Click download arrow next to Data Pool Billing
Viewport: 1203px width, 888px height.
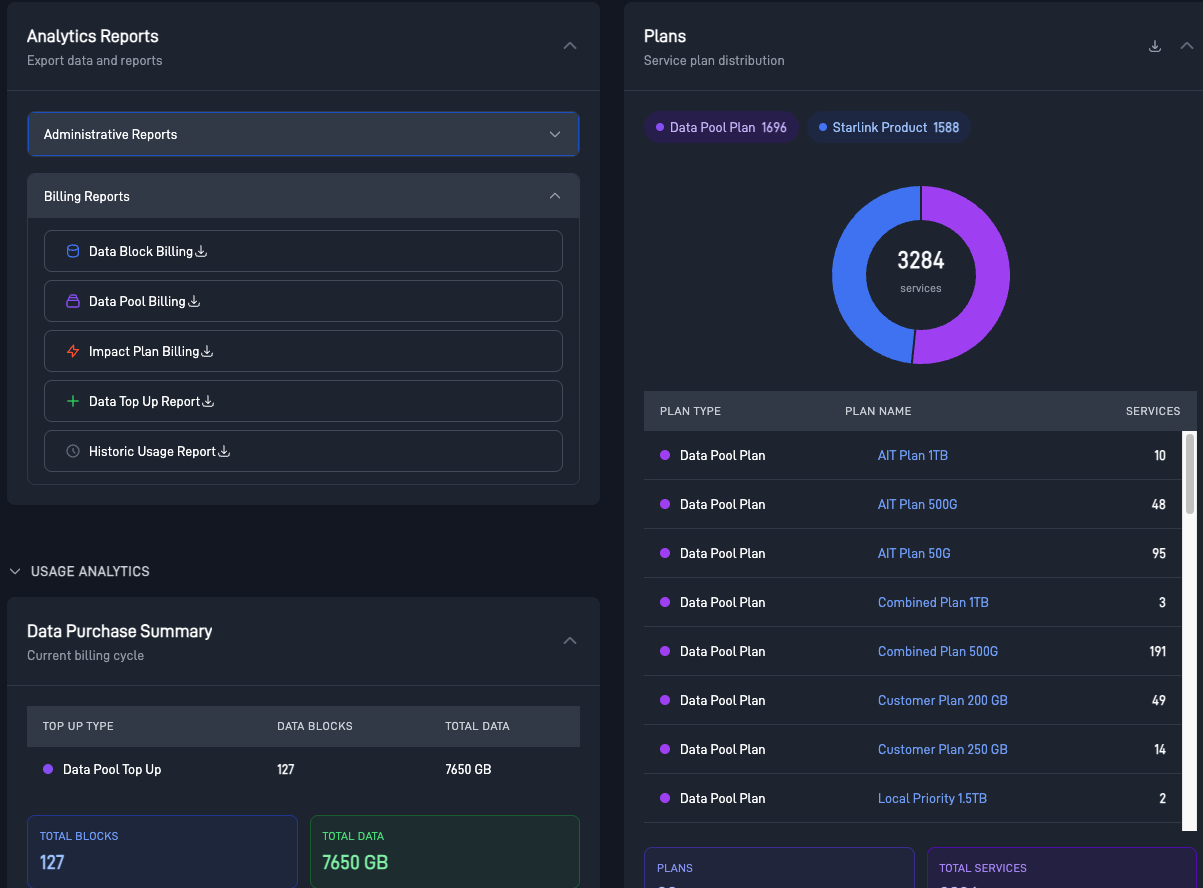(x=194, y=301)
